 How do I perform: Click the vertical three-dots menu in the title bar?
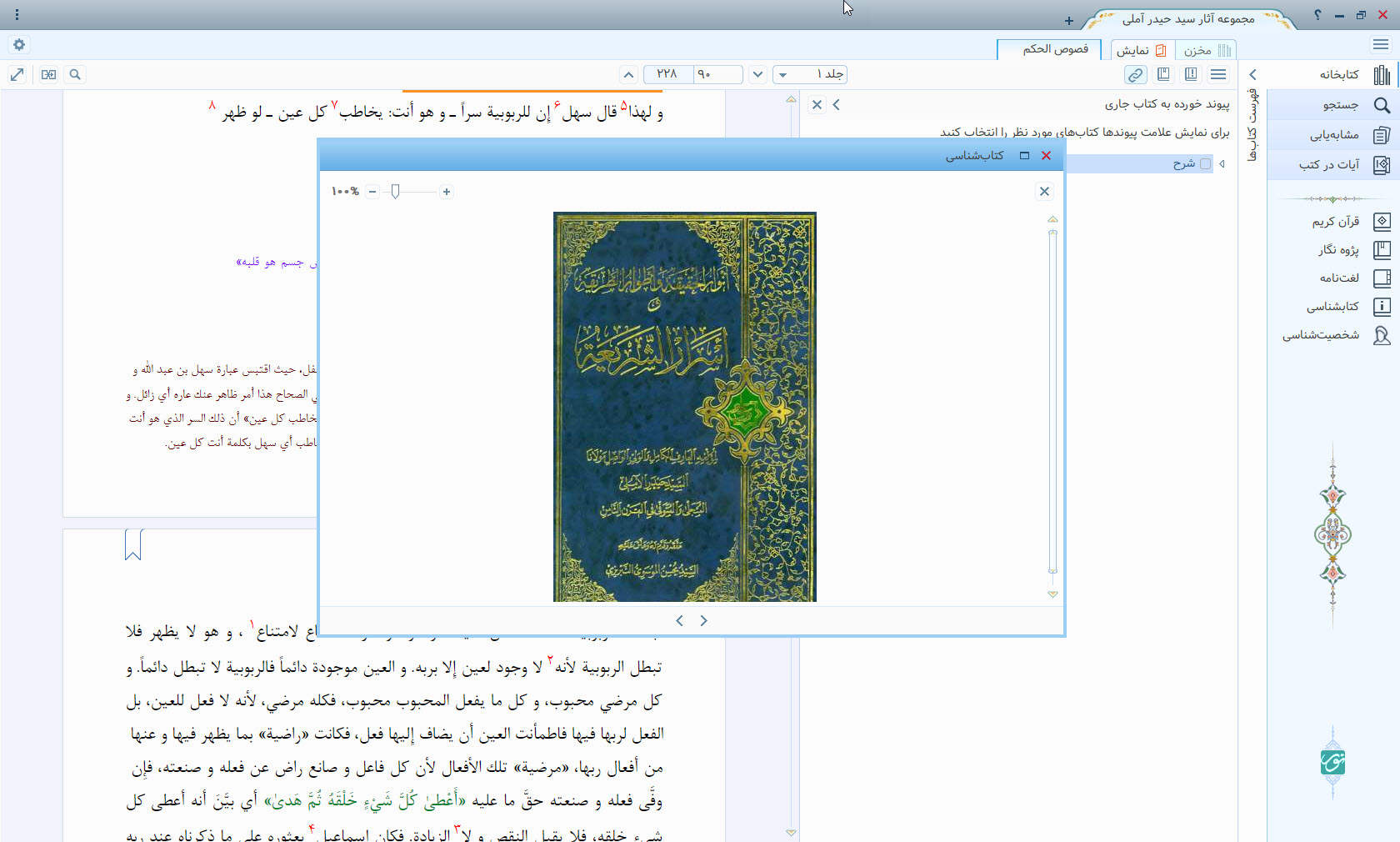pos(17,14)
